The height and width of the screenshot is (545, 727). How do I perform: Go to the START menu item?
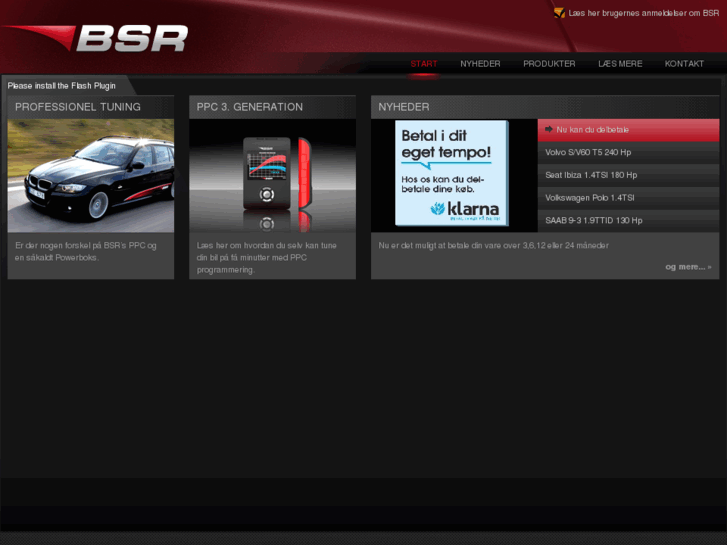point(423,64)
